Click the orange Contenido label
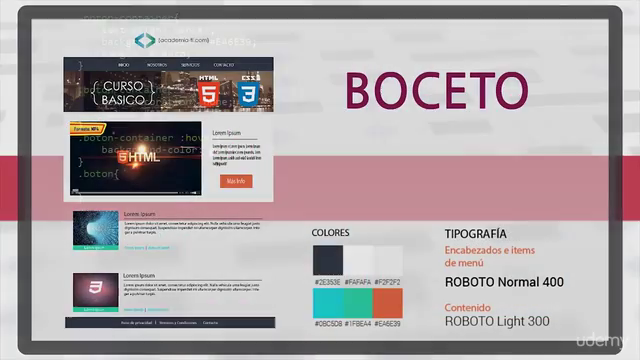Image resolution: width=640 pixels, height=360 pixels. (468, 307)
